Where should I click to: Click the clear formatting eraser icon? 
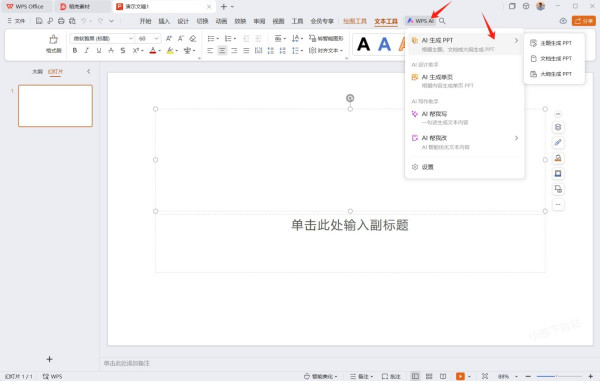tap(193, 38)
